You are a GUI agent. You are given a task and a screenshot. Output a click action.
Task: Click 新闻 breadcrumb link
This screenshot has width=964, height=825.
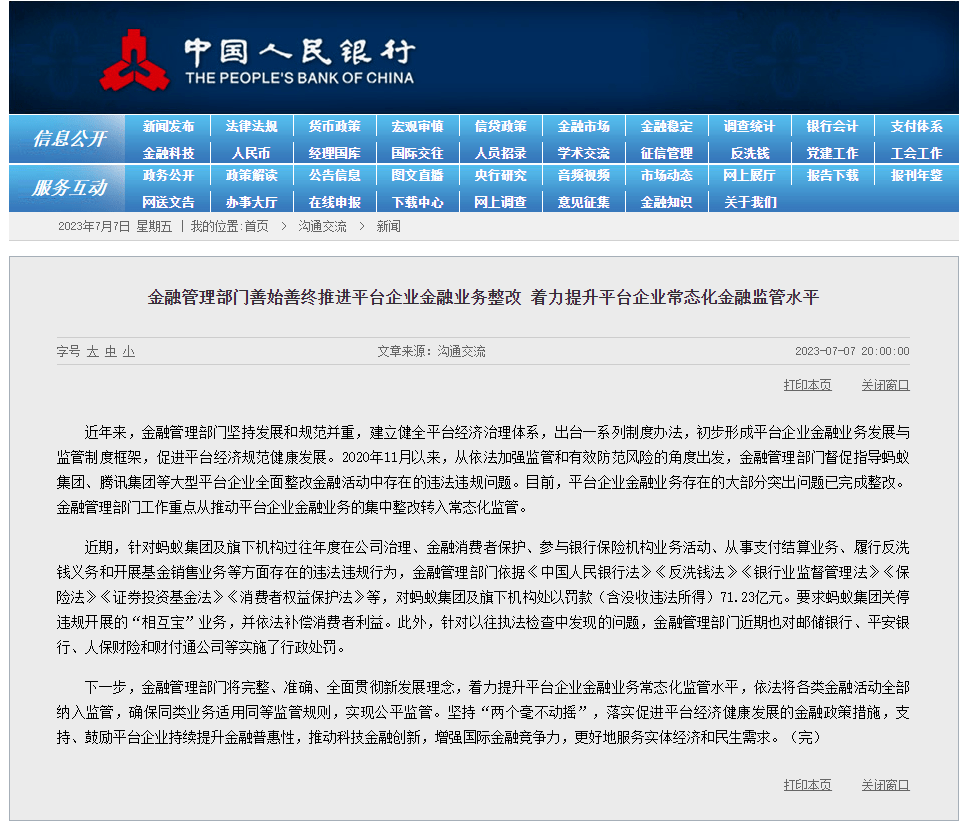coord(388,226)
